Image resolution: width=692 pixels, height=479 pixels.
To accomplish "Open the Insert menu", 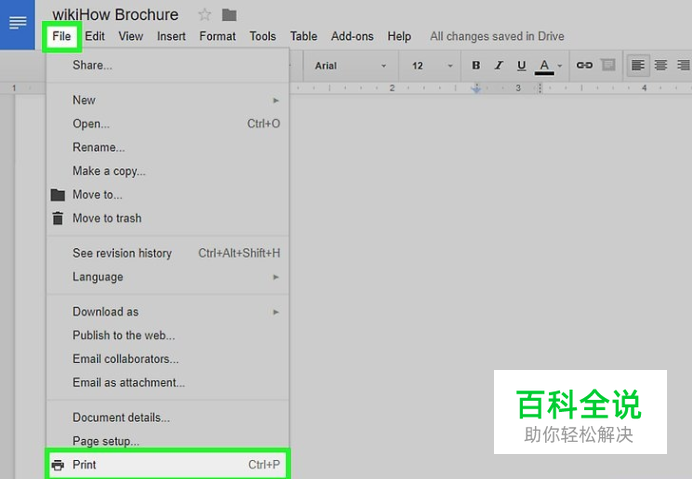I will tap(171, 36).
